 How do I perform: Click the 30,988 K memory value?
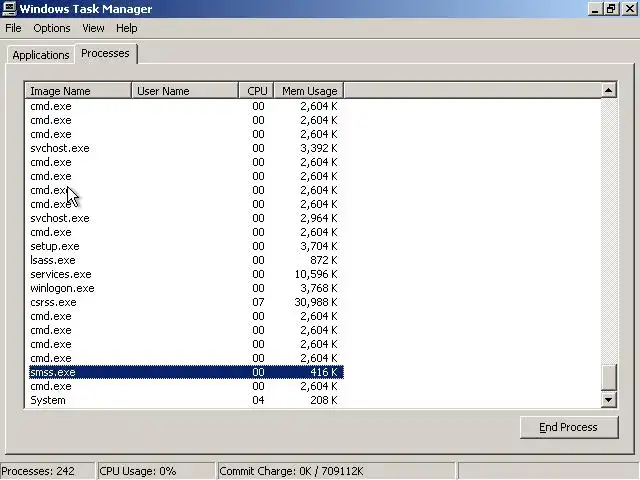click(x=316, y=302)
